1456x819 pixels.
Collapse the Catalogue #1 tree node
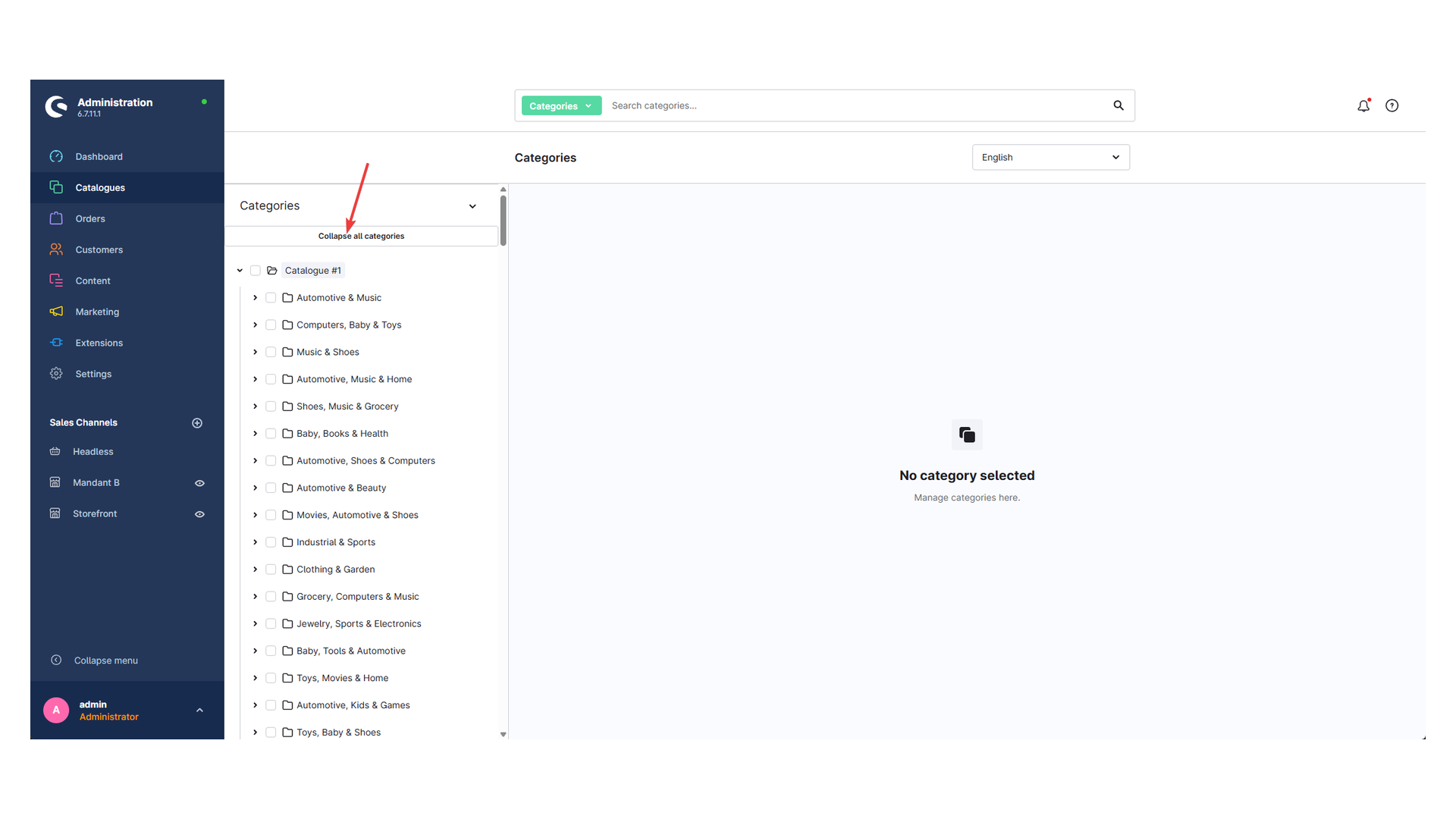[x=240, y=271]
